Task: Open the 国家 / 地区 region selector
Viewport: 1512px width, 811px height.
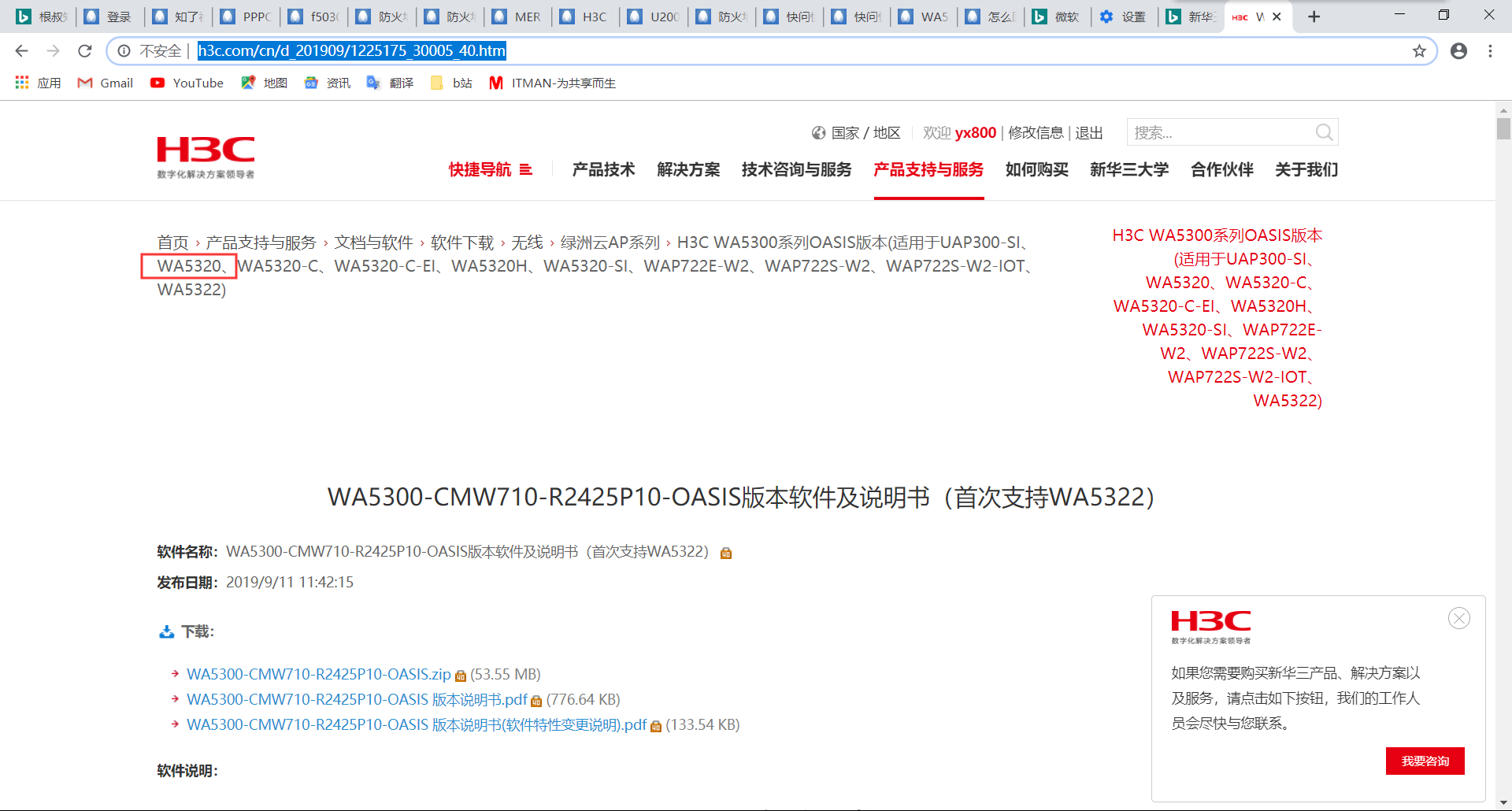Action: [x=865, y=133]
